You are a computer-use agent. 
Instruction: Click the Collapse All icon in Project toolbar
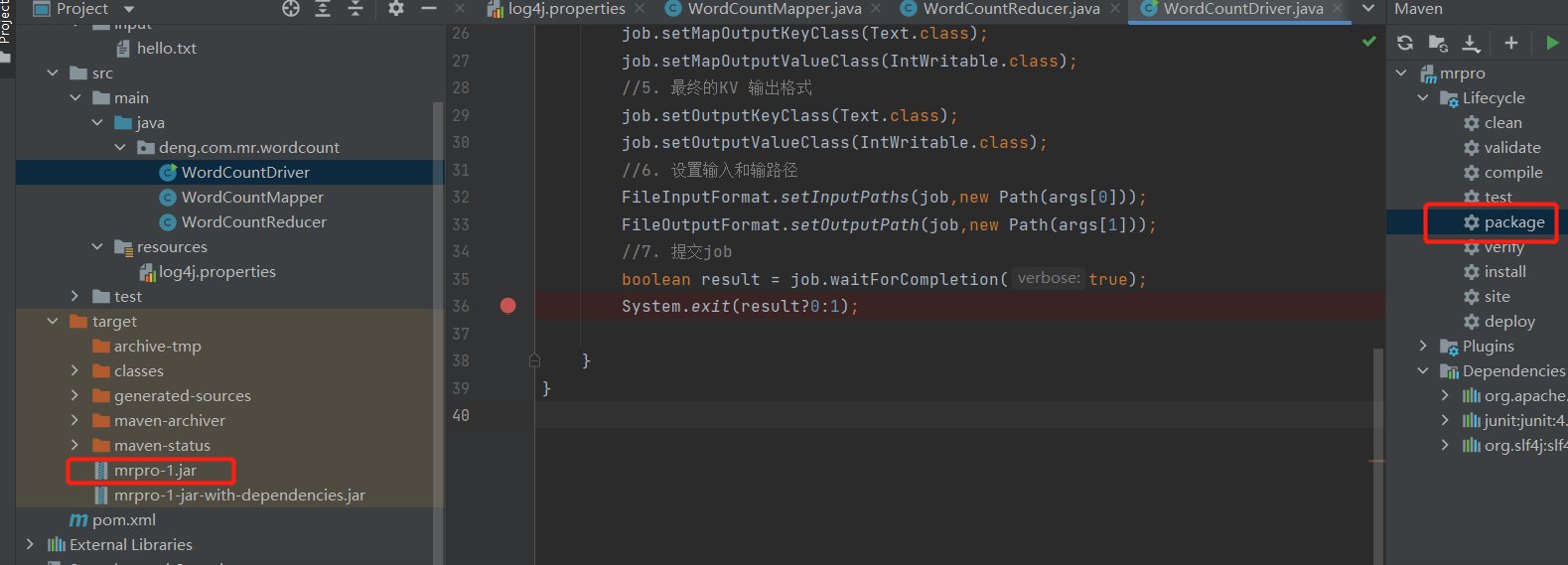tap(356, 9)
